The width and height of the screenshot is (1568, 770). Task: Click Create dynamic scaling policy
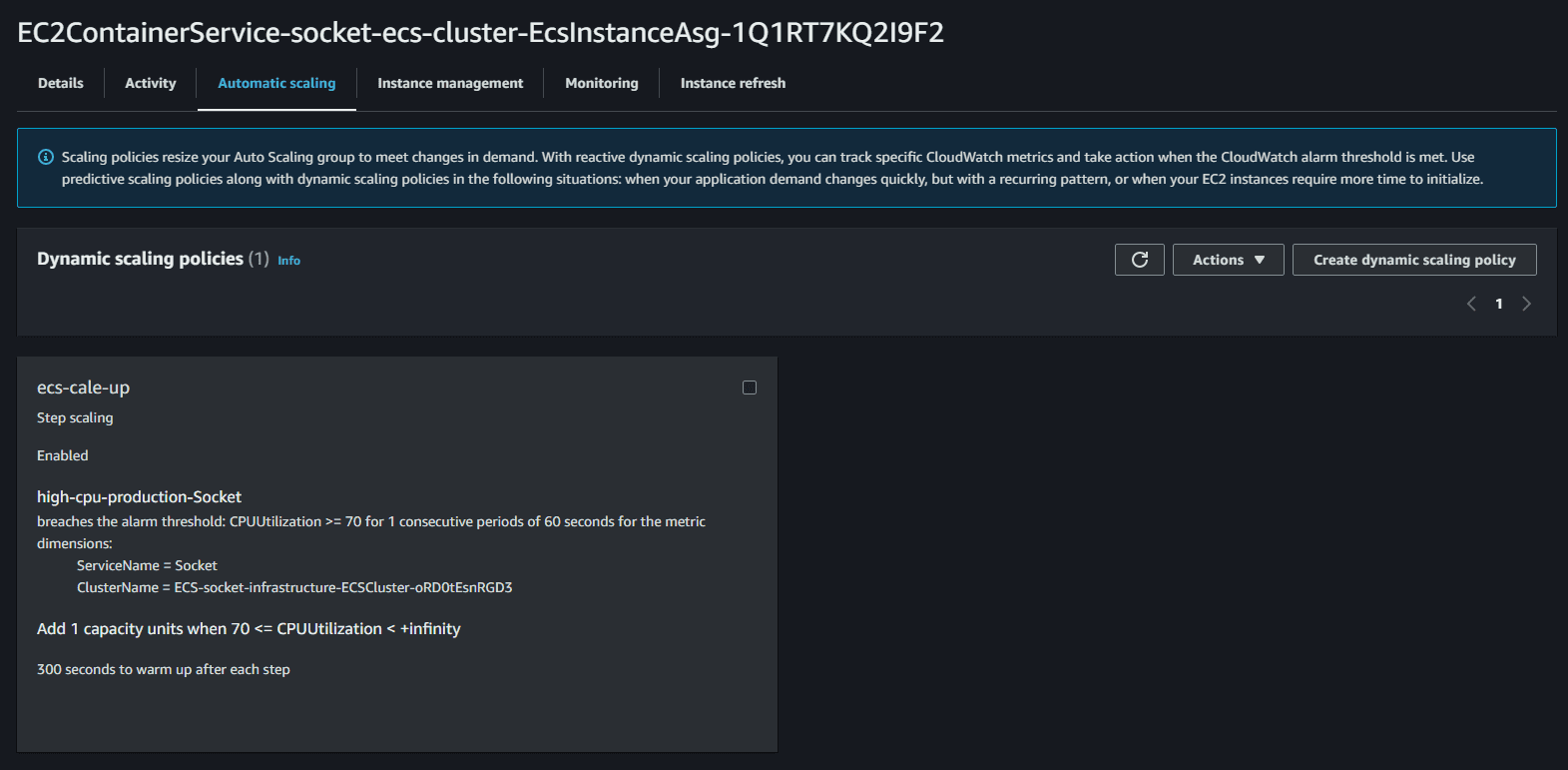[x=1413, y=260]
